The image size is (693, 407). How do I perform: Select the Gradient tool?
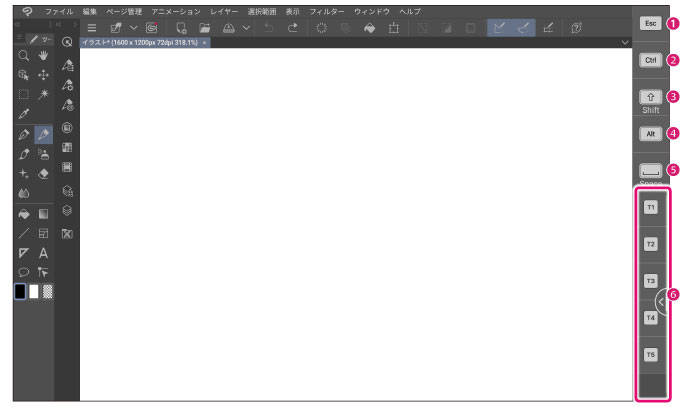[x=43, y=214]
